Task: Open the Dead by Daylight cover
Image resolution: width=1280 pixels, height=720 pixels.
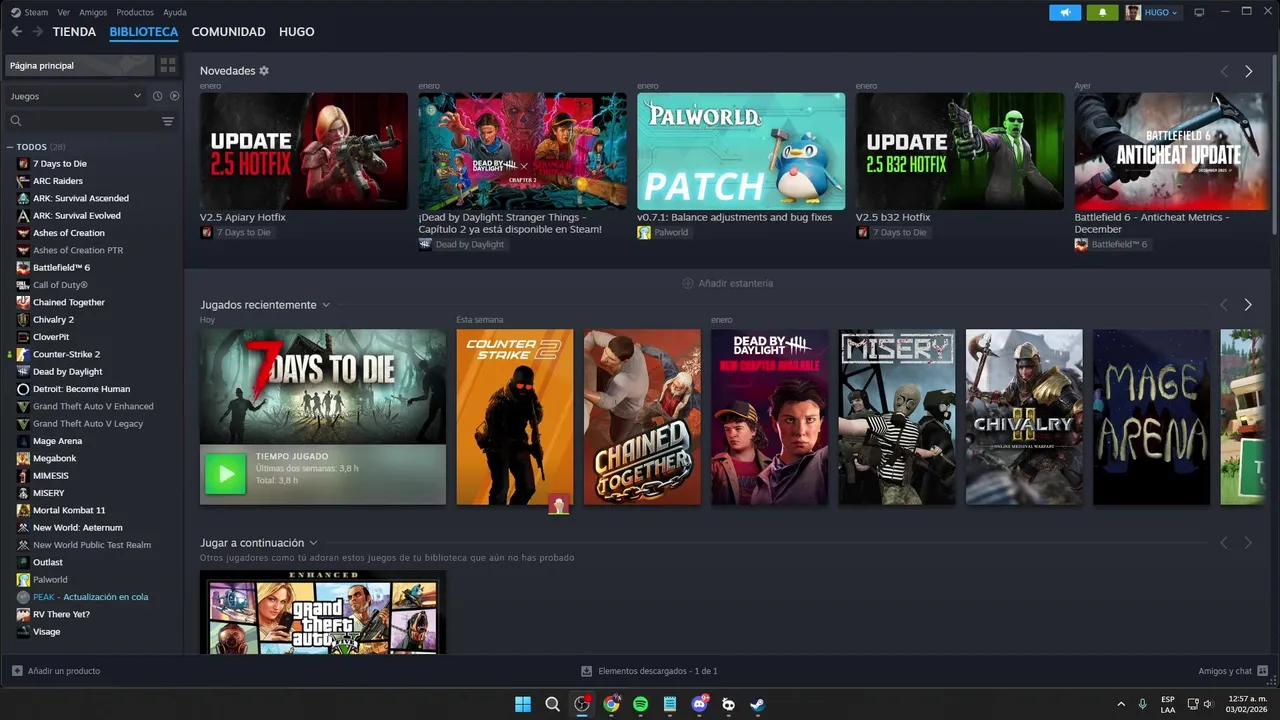Action: (770, 417)
